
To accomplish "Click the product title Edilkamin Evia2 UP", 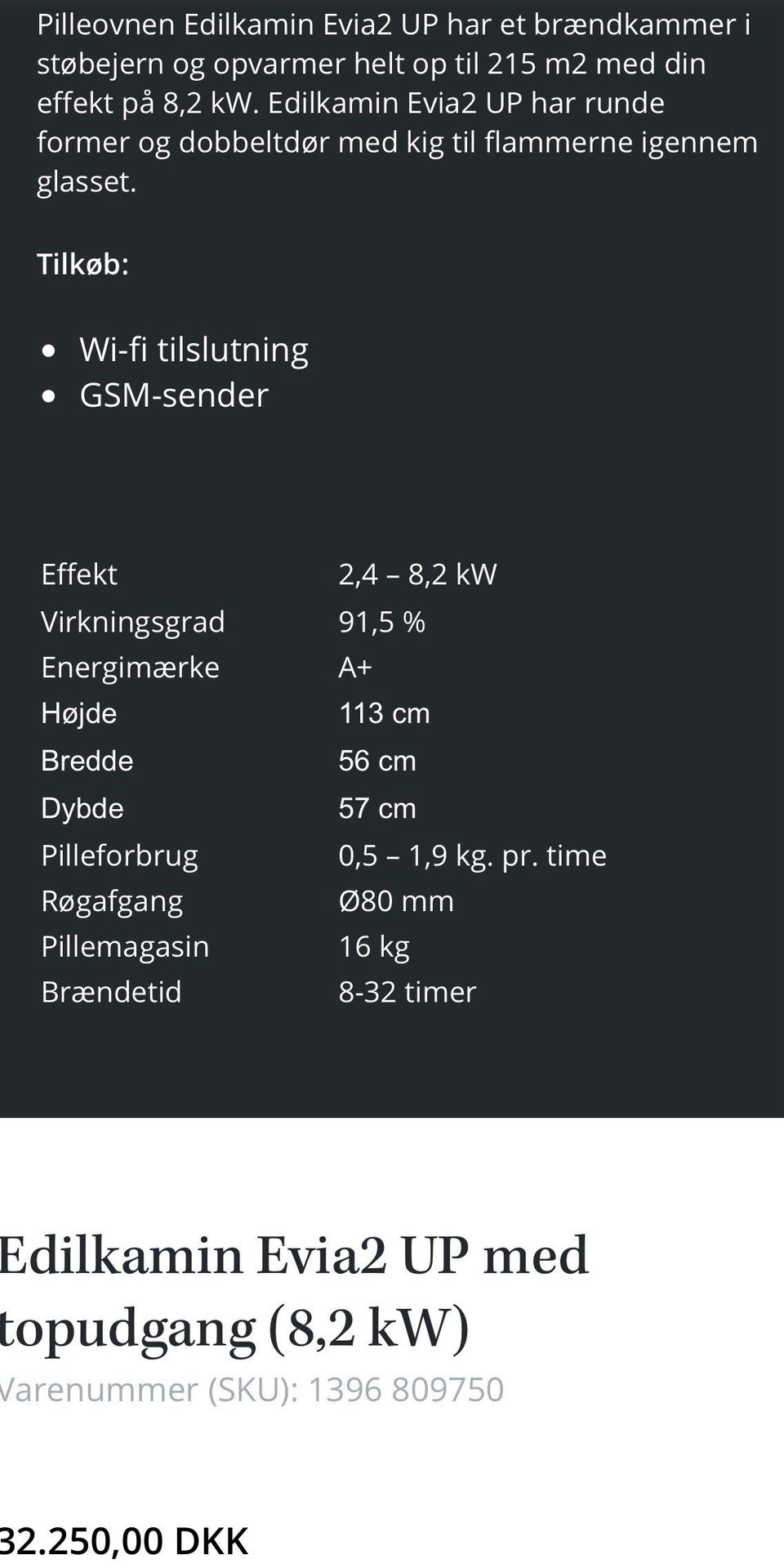I will point(294,1290).
